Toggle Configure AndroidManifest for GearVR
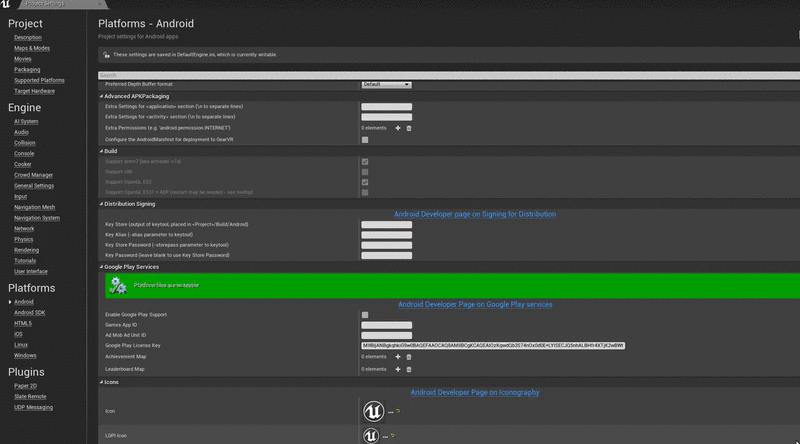 pyautogui.click(x=365, y=139)
